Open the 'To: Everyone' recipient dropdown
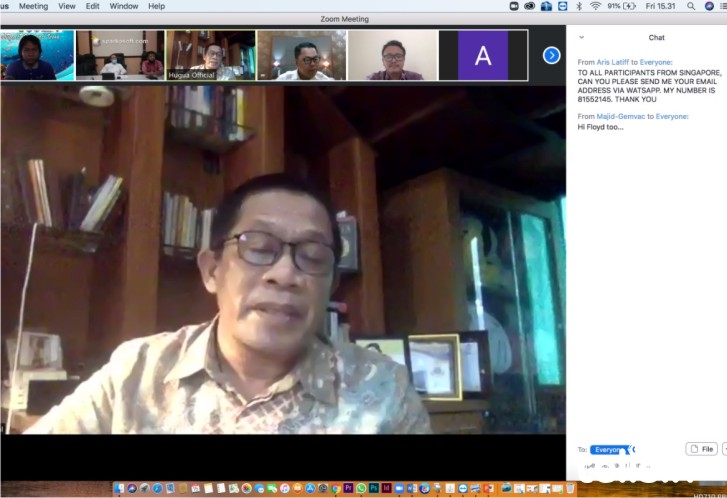 tap(609, 450)
